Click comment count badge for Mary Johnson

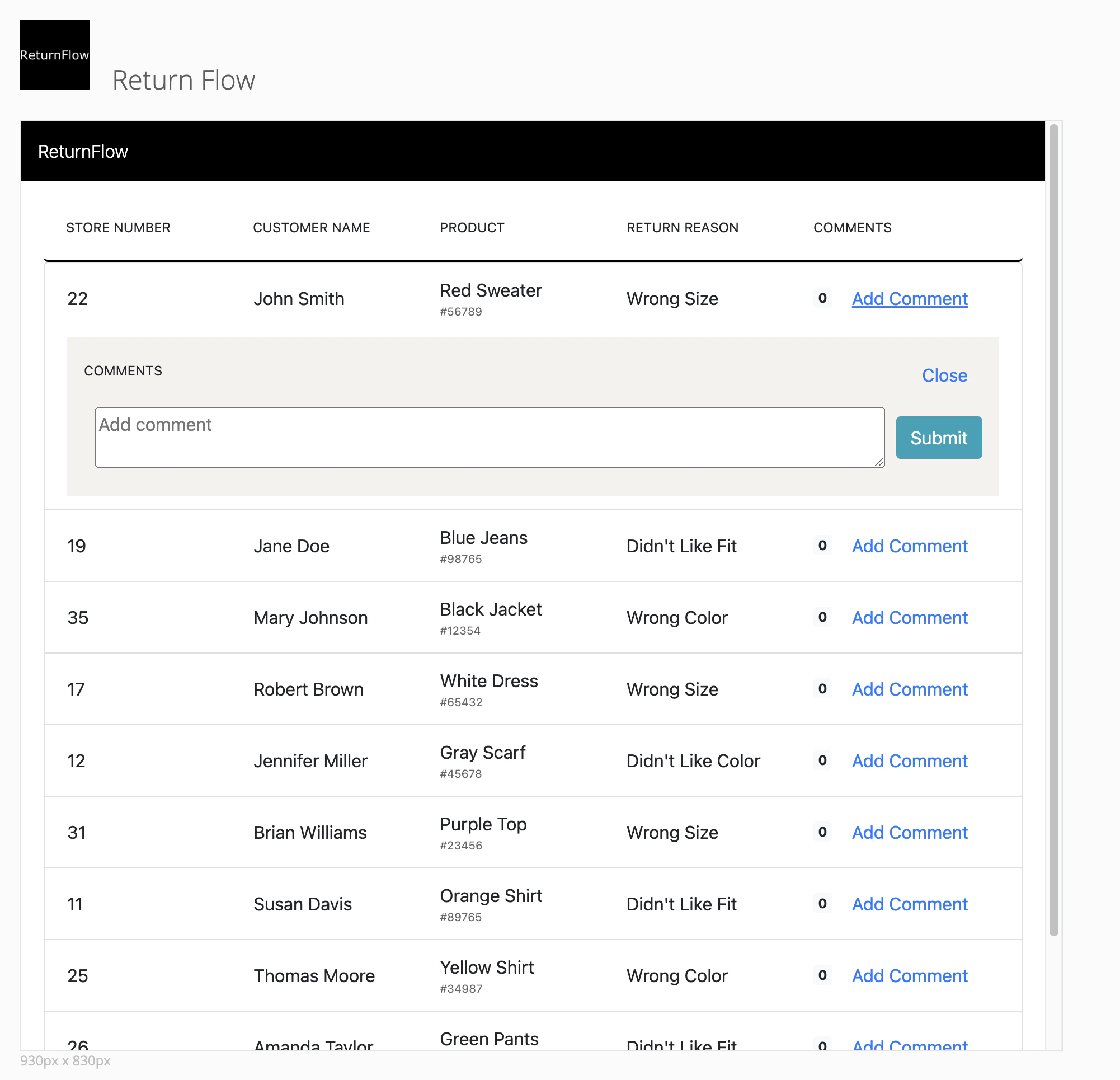point(822,617)
